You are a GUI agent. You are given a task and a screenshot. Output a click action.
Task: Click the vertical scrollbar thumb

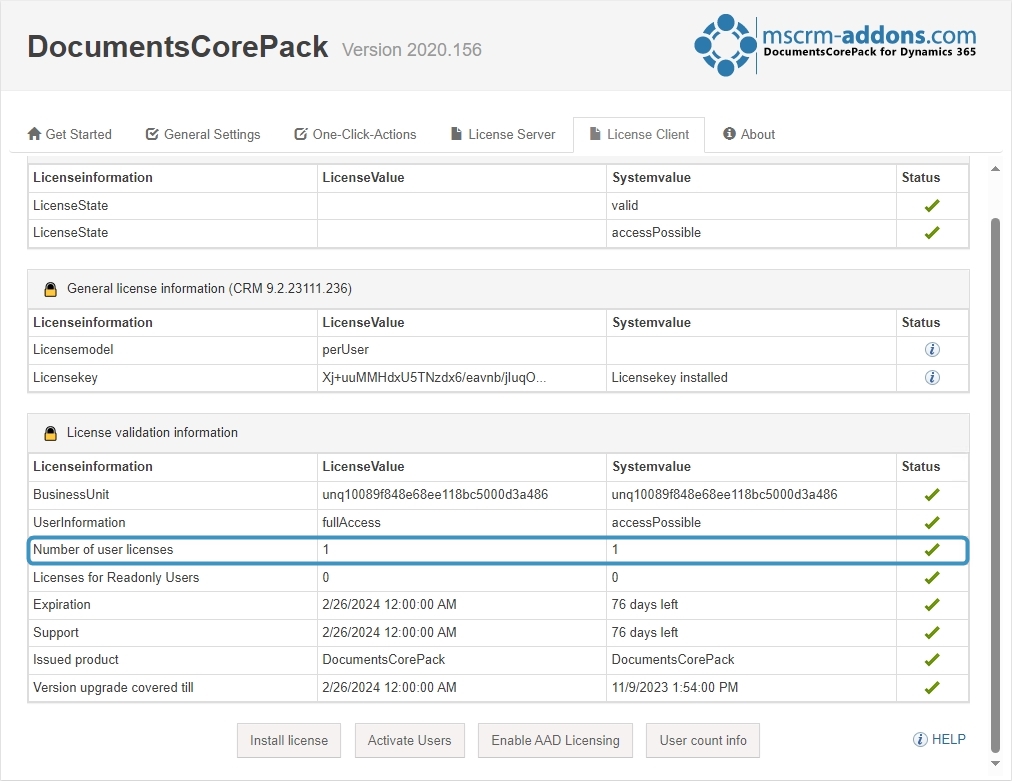tap(995, 485)
